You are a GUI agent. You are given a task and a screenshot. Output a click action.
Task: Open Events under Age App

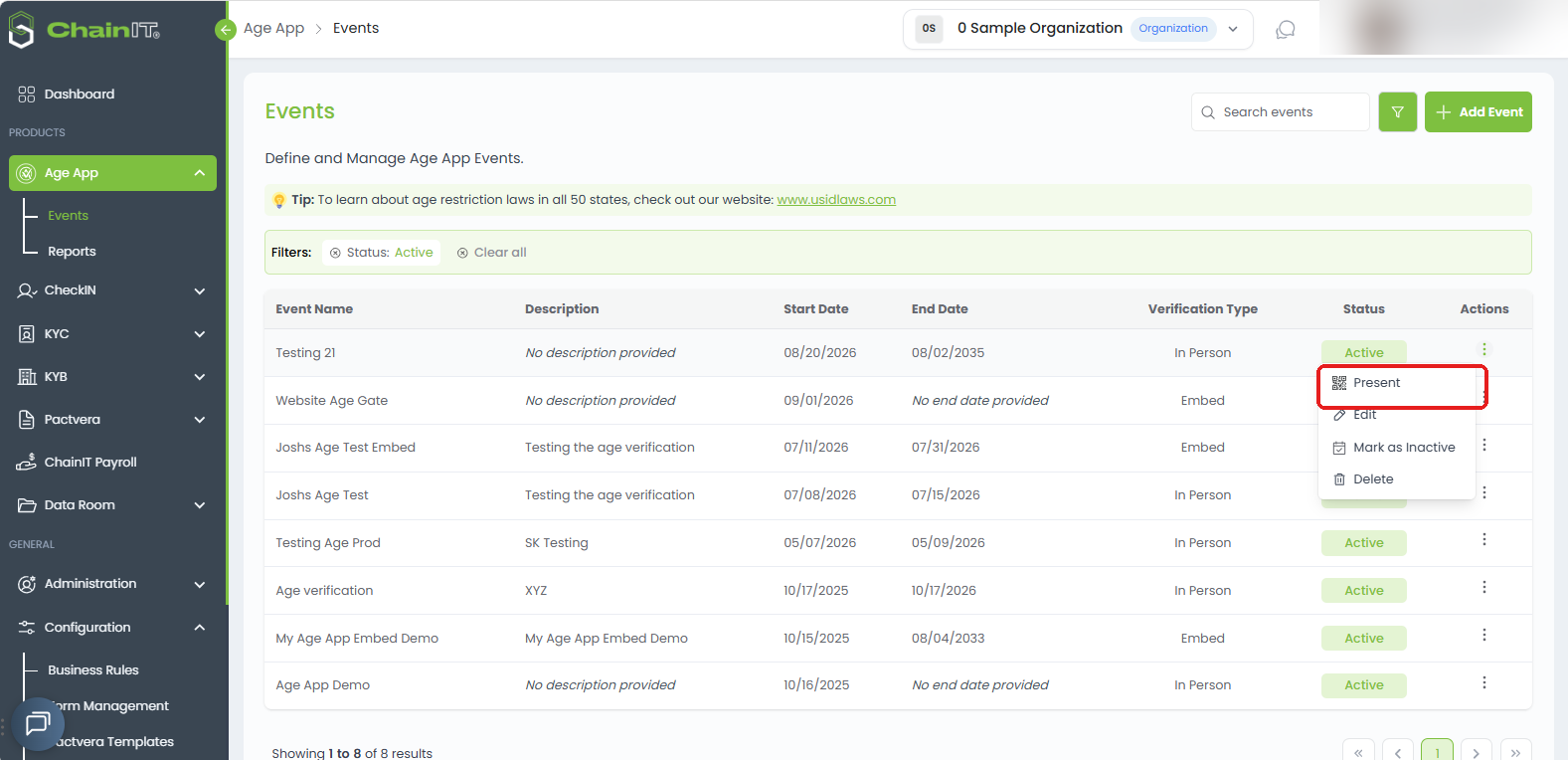coord(68,215)
